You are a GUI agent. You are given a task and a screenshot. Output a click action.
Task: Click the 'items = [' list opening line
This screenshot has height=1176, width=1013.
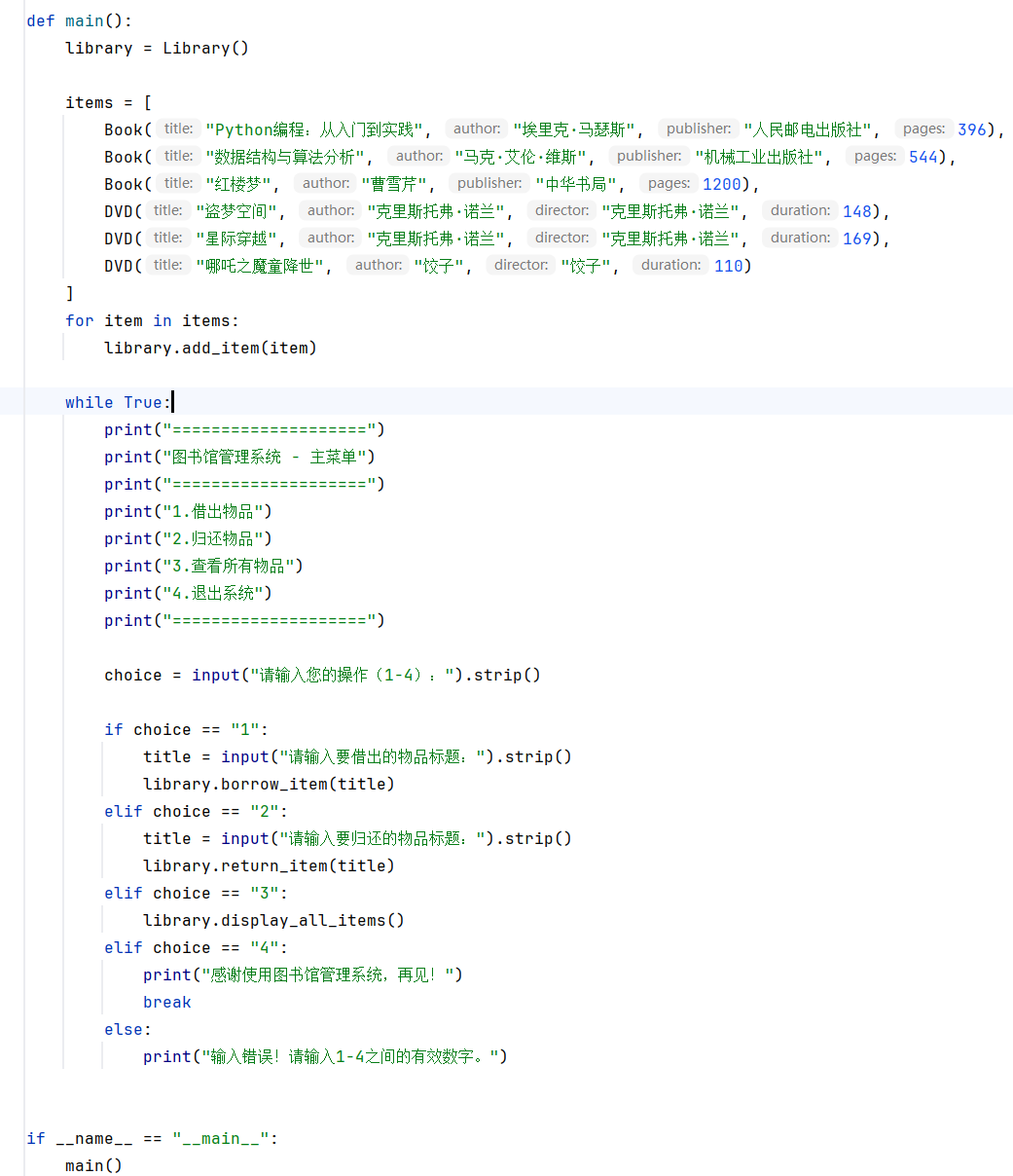(109, 102)
